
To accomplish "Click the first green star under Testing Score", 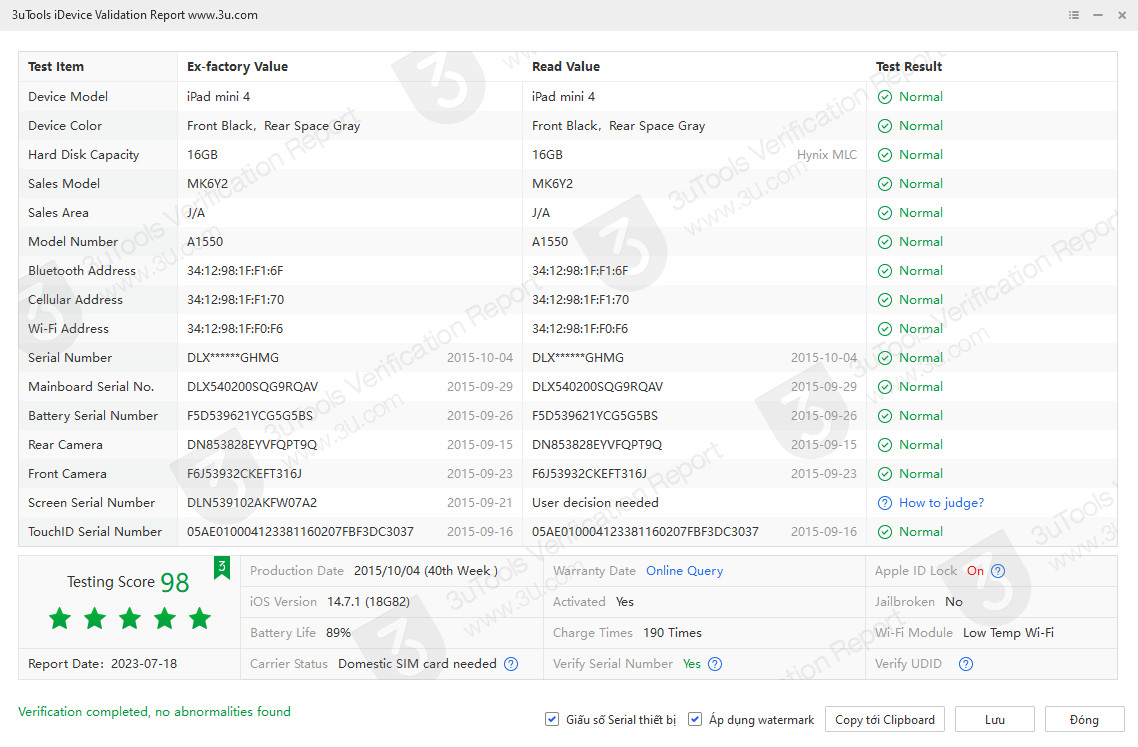I will [60, 618].
